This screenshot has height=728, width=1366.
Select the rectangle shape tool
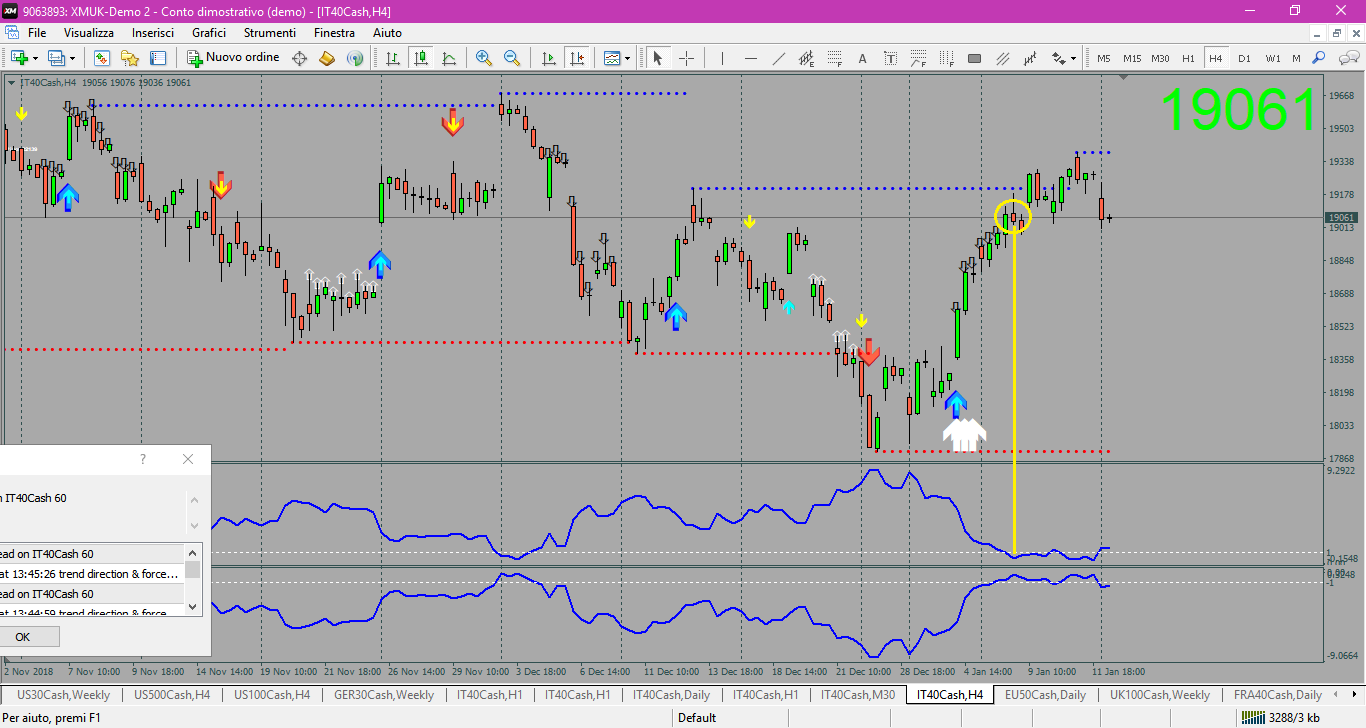point(974,58)
